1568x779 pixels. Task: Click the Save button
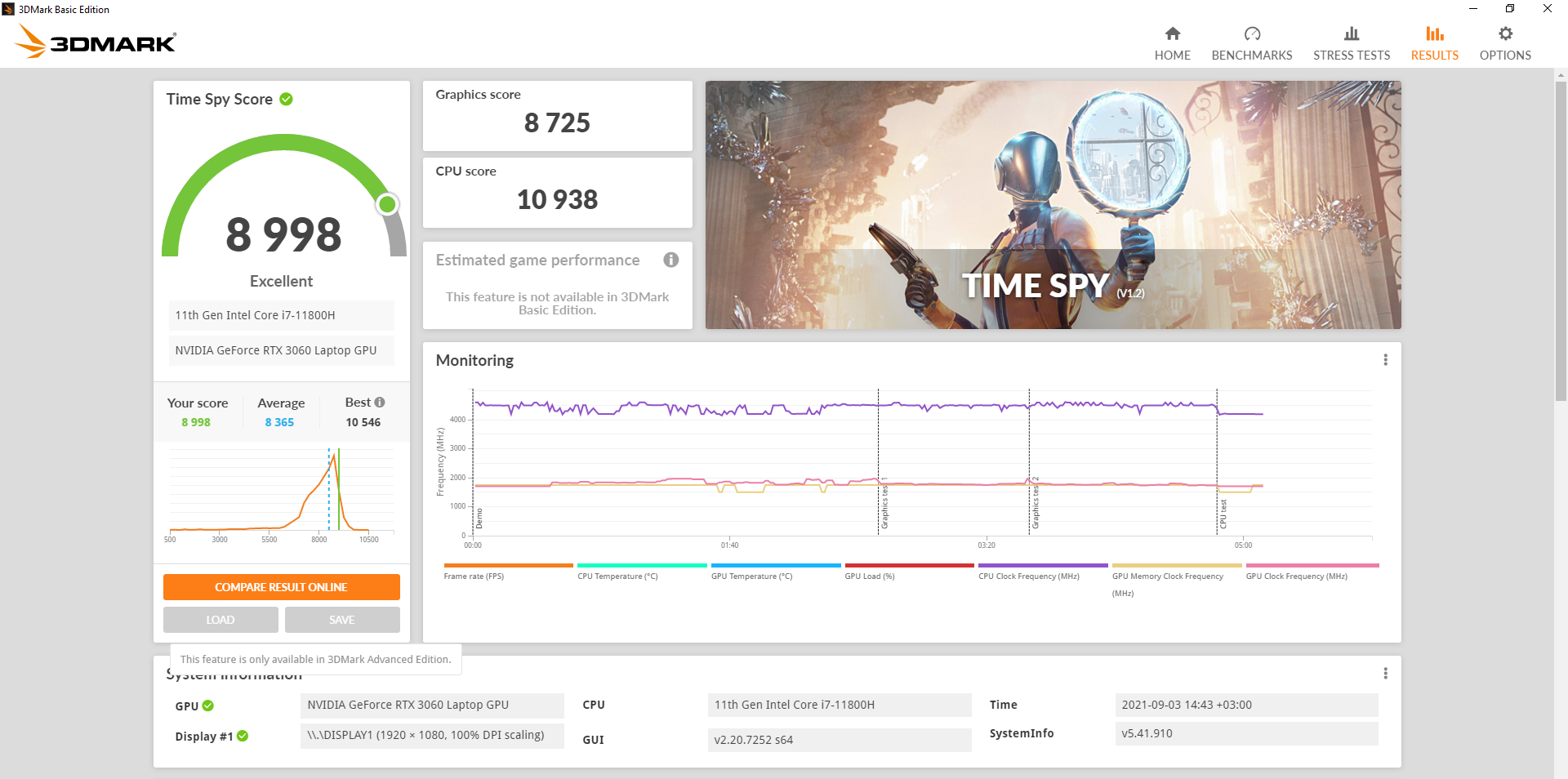click(x=342, y=620)
